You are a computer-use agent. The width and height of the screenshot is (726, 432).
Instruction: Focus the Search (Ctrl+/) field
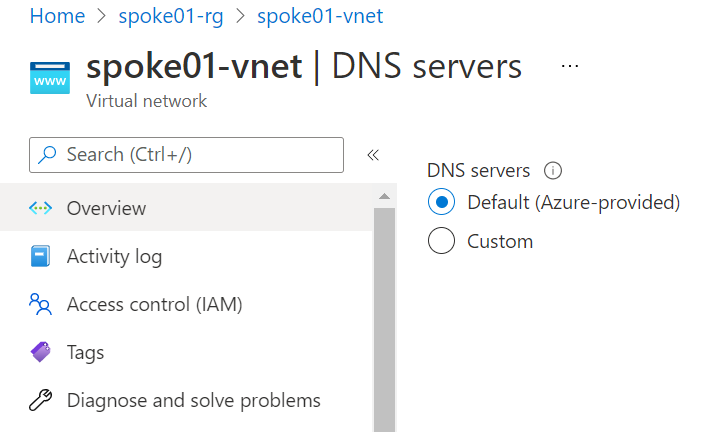(186, 155)
